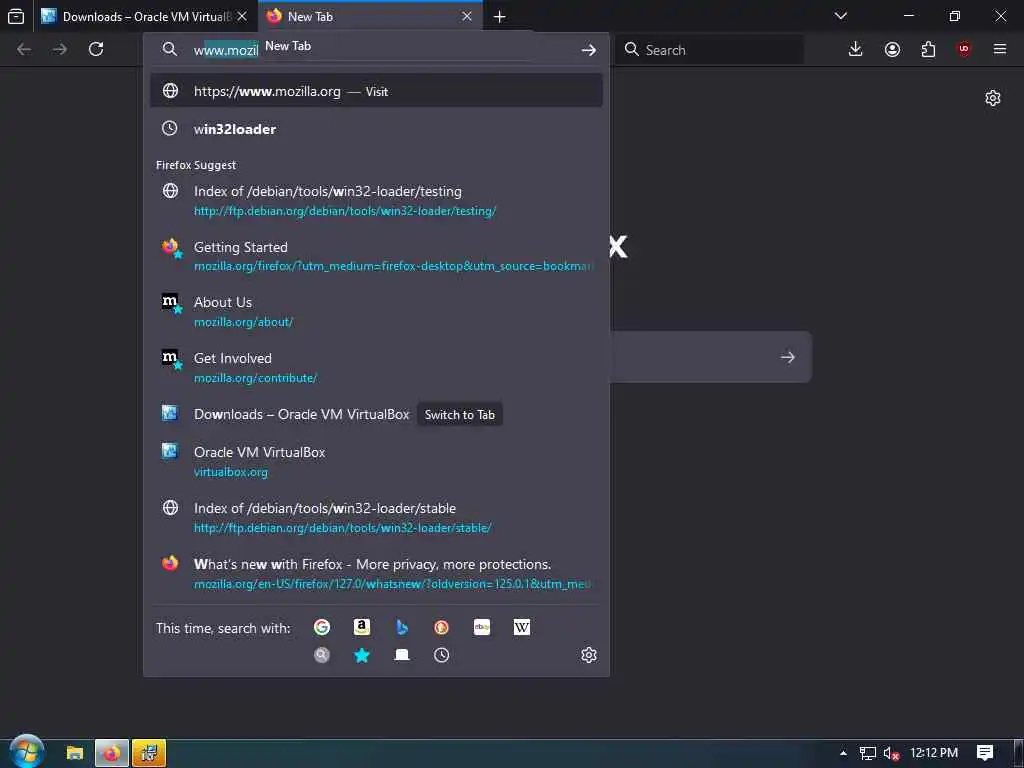Search this time with Google
The height and width of the screenshot is (768, 1024).
[x=322, y=628]
